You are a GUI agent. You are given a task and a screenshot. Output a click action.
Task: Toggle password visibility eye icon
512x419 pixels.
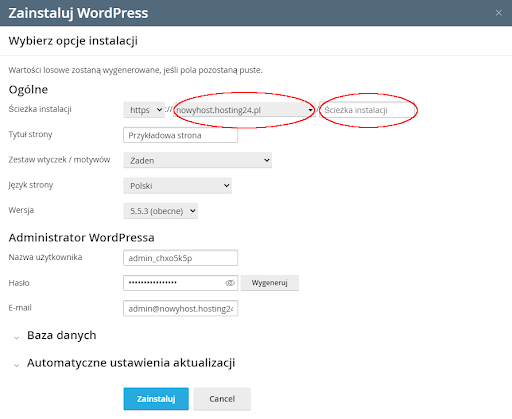230,283
